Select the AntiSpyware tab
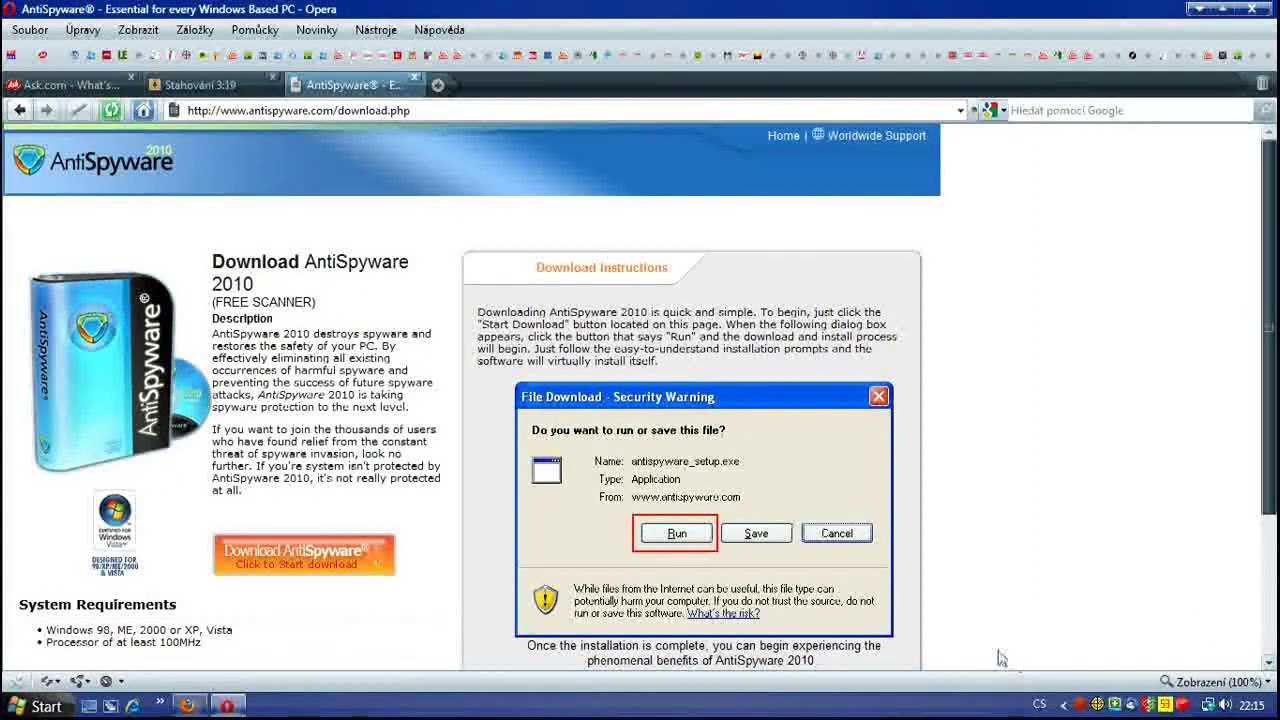 pos(354,85)
